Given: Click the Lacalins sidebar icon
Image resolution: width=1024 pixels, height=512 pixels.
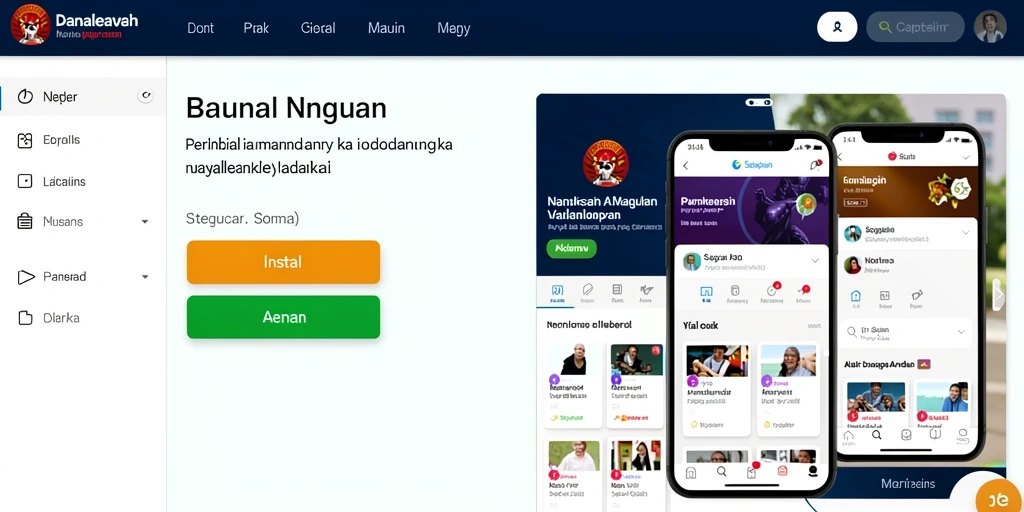Looking at the screenshot, I should pos(25,182).
